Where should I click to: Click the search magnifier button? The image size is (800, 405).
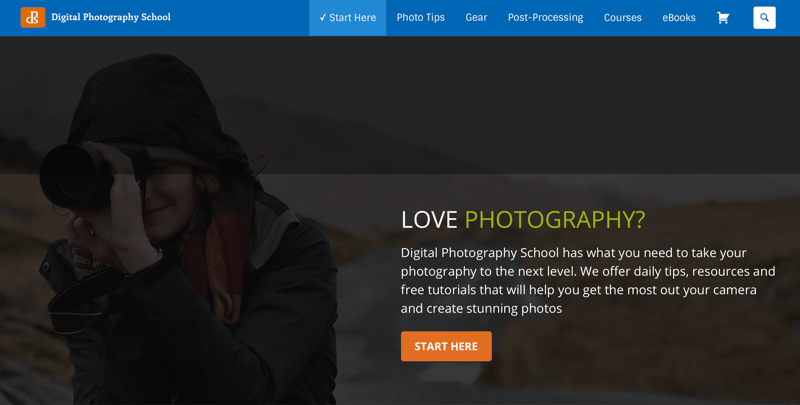[x=764, y=18]
